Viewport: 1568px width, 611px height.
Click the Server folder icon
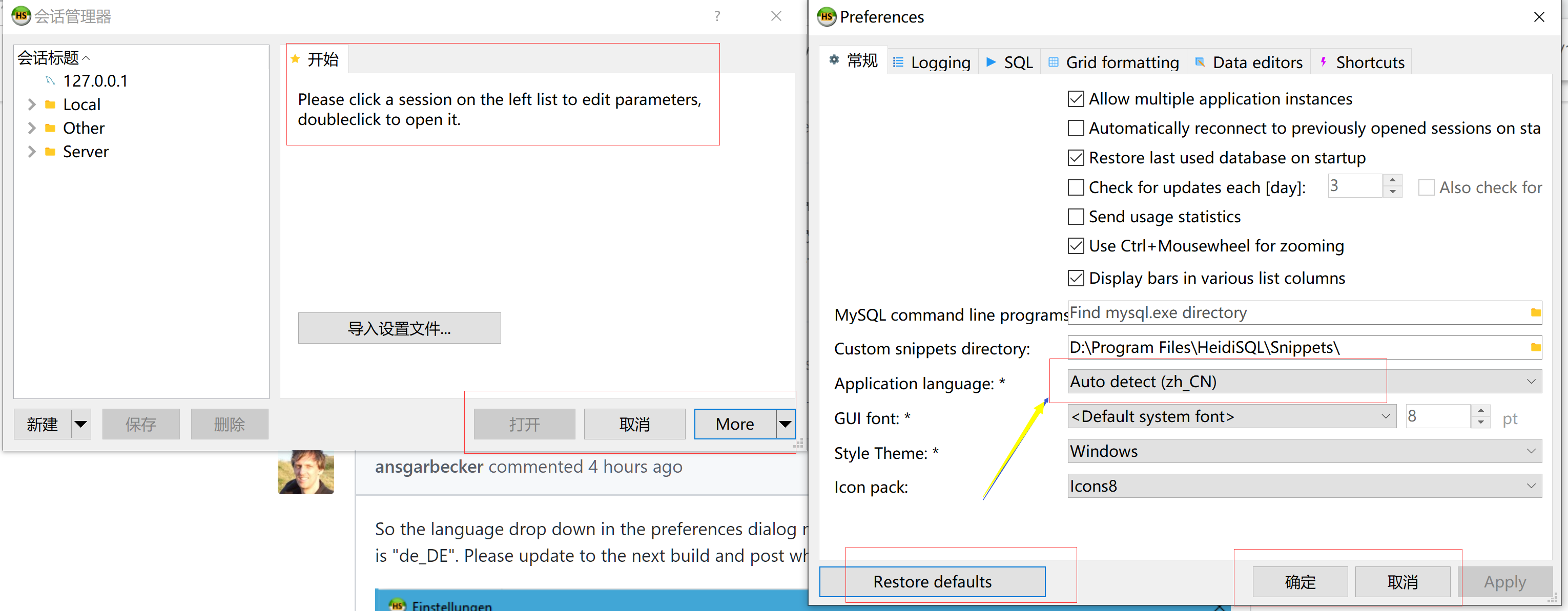[x=51, y=152]
